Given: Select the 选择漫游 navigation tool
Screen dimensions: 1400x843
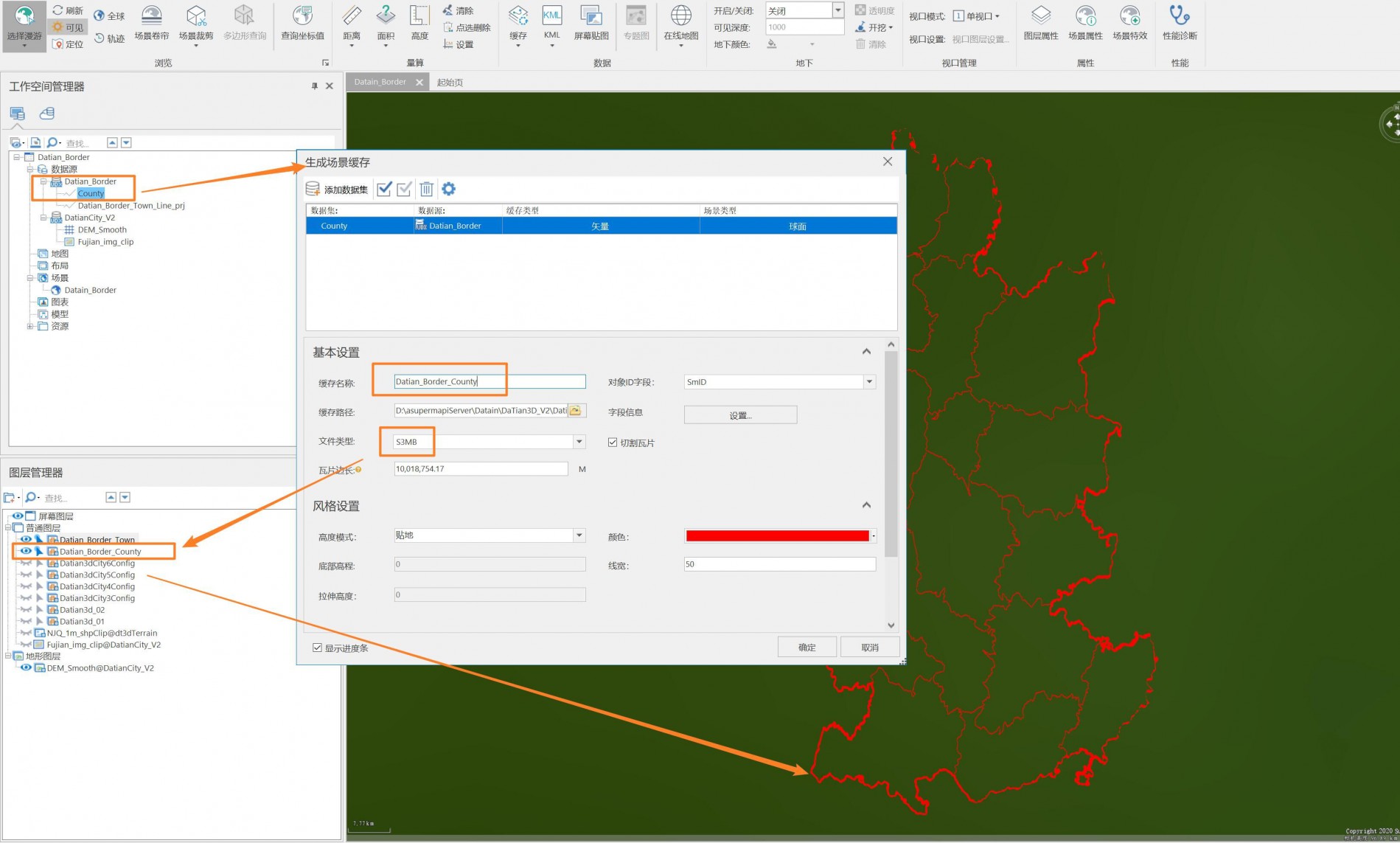Looking at the screenshot, I should (x=24, y=27).
